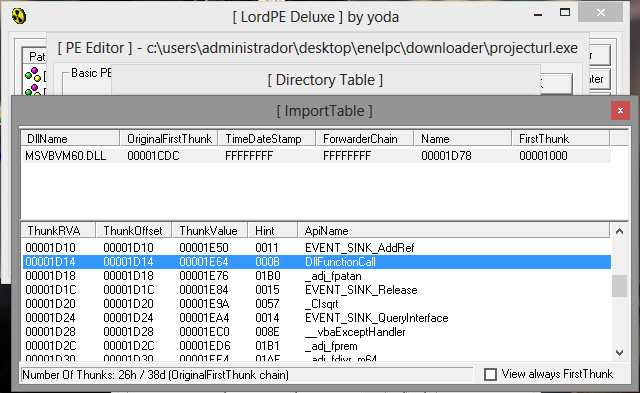Select the _adj_fprem API row
This screenshot has height=393, width=640.
316,346
